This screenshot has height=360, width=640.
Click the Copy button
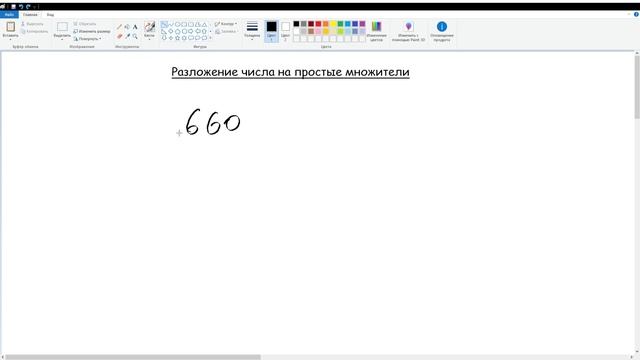pyautogui.click(x=34, y=31)
